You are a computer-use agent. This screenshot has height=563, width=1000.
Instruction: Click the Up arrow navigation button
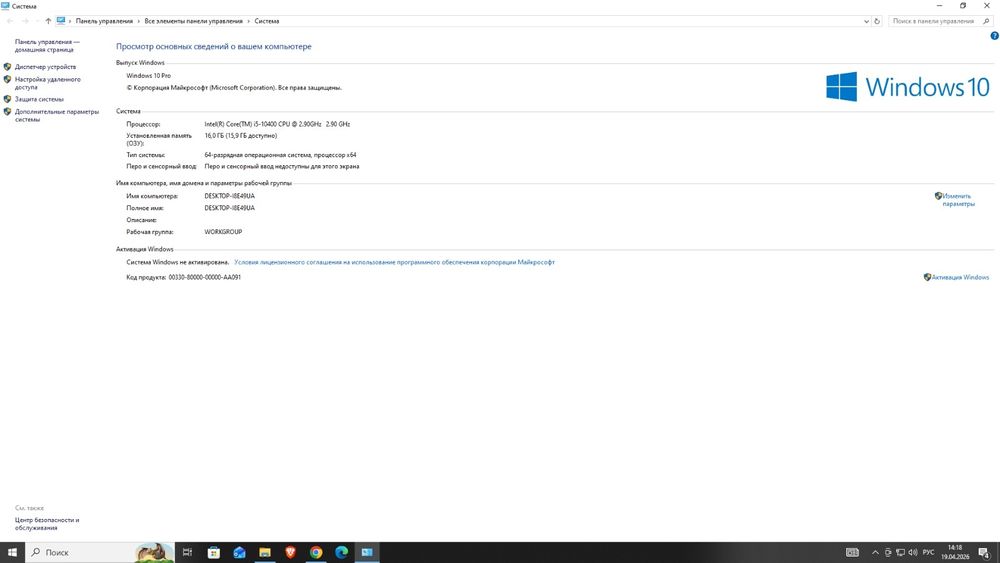point(48,21)
